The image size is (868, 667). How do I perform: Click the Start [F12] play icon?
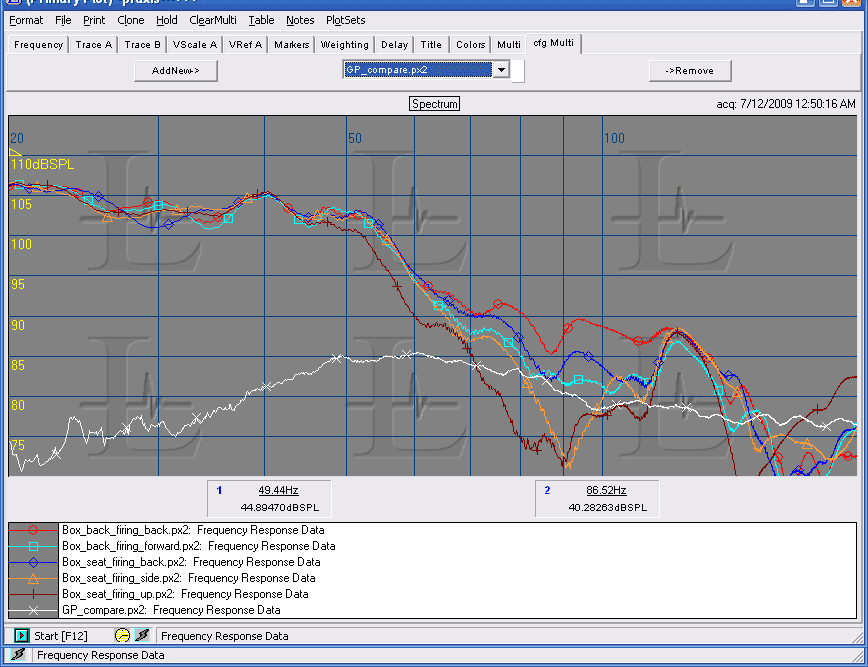(22, 635)
